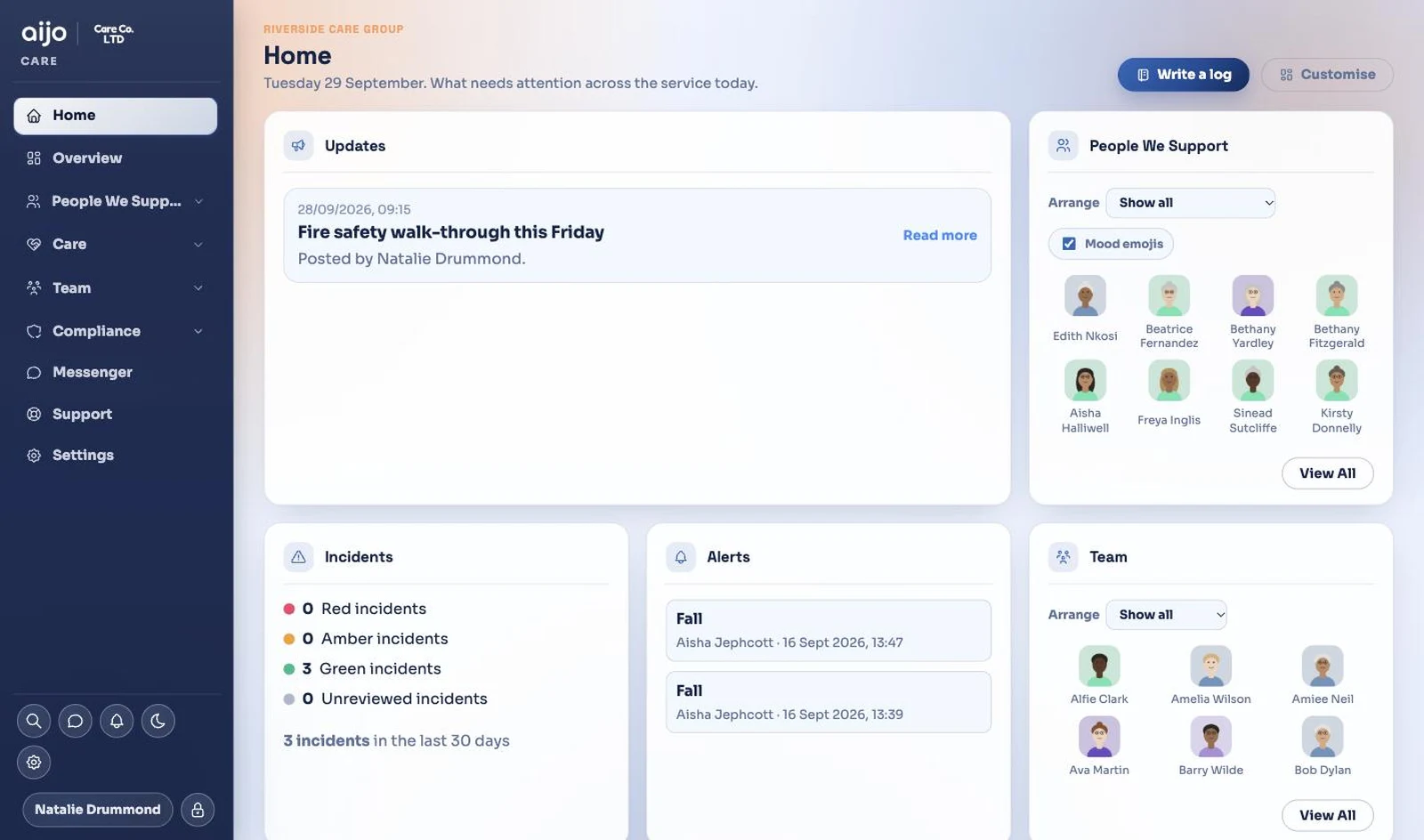Open Support in the sidebar
This screenshot has height=840, width=1424.
(x=116, y=414)
